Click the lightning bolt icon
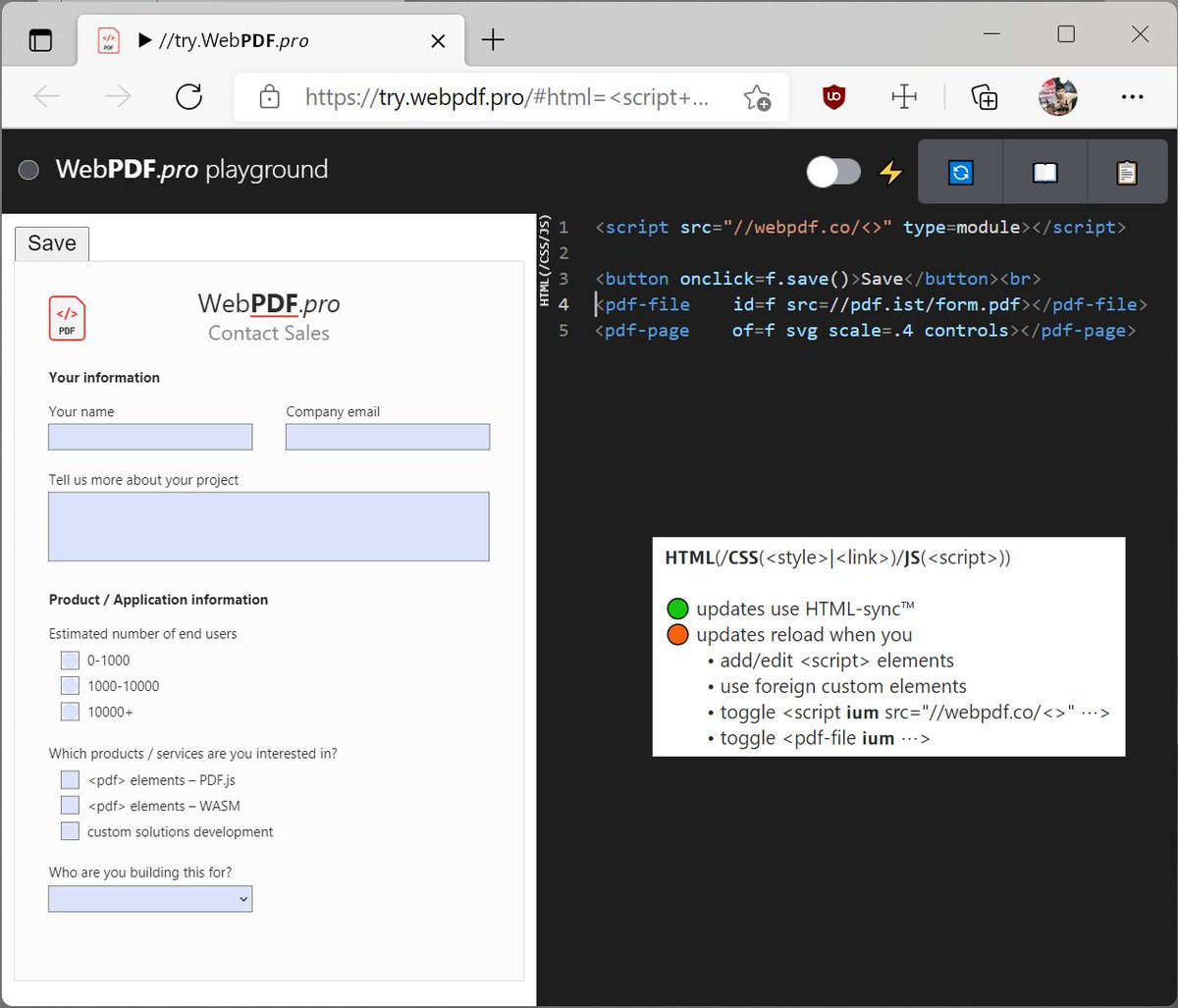The image size is (1178, 1008). (890, 171)
